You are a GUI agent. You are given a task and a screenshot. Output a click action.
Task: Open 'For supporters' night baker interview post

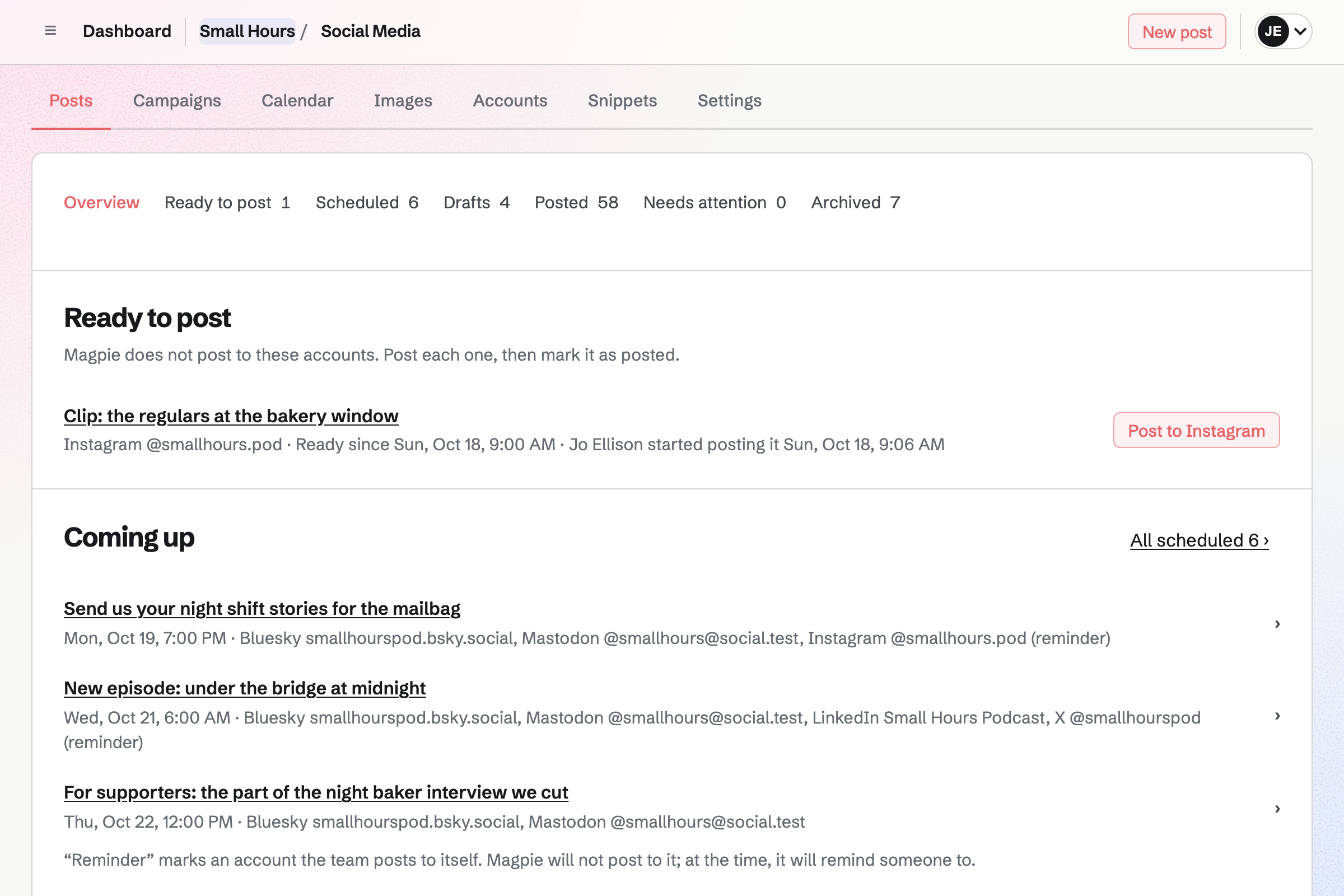pyautogui.click(x=315, y=792)
